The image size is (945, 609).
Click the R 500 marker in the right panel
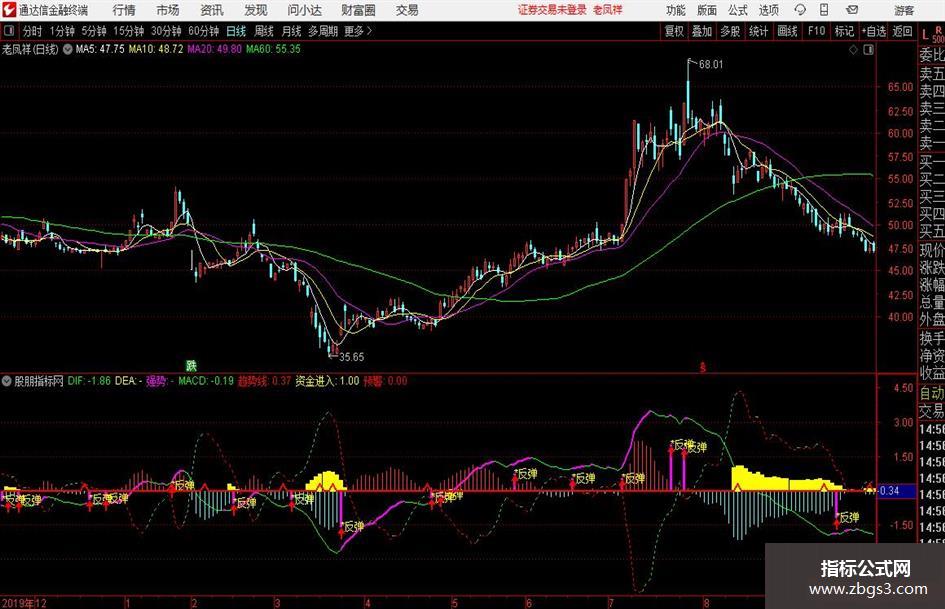[x=938, y=34]
